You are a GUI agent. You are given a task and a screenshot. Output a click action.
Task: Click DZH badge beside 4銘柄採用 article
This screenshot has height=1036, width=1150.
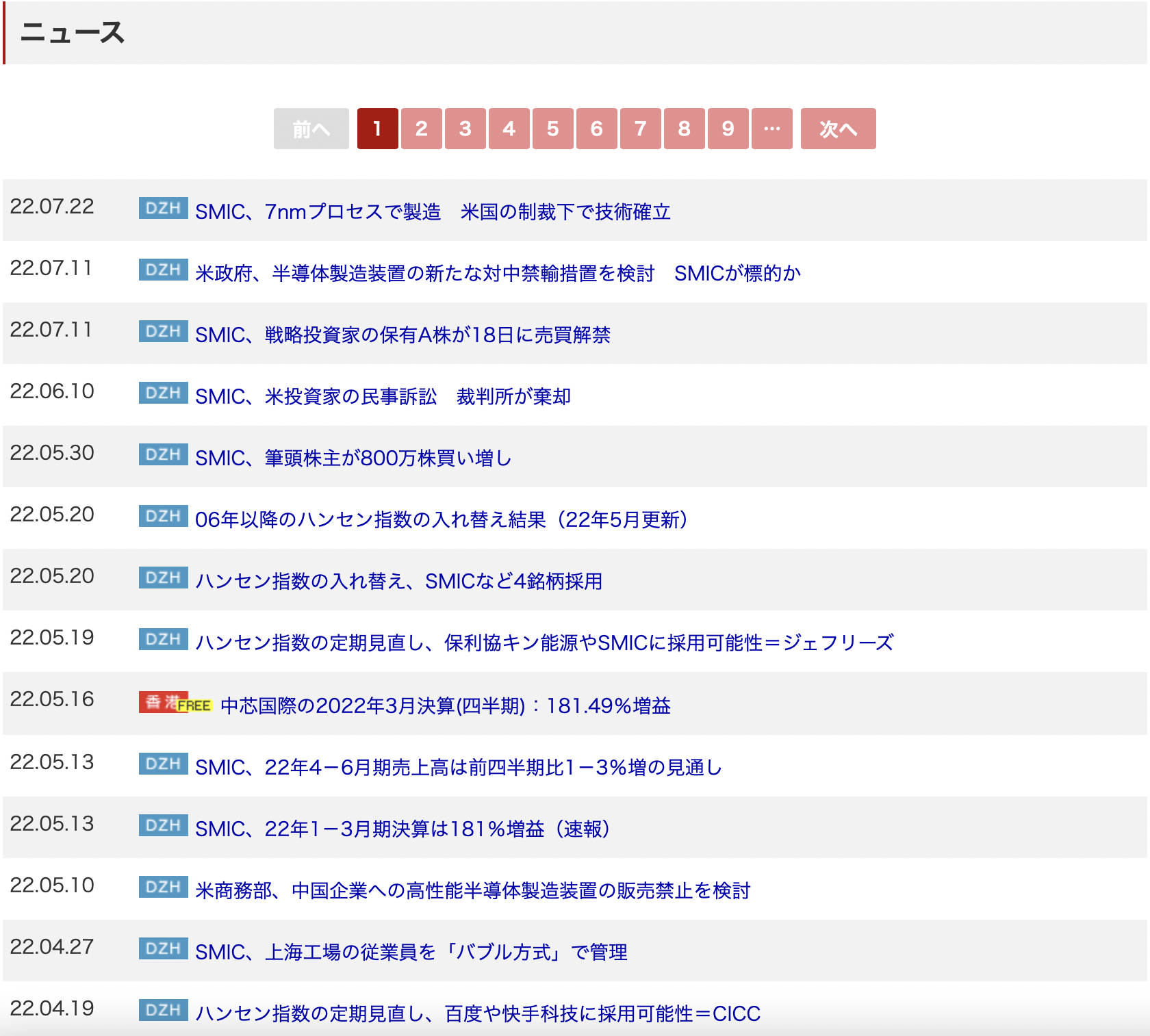(x=163, y=578)
